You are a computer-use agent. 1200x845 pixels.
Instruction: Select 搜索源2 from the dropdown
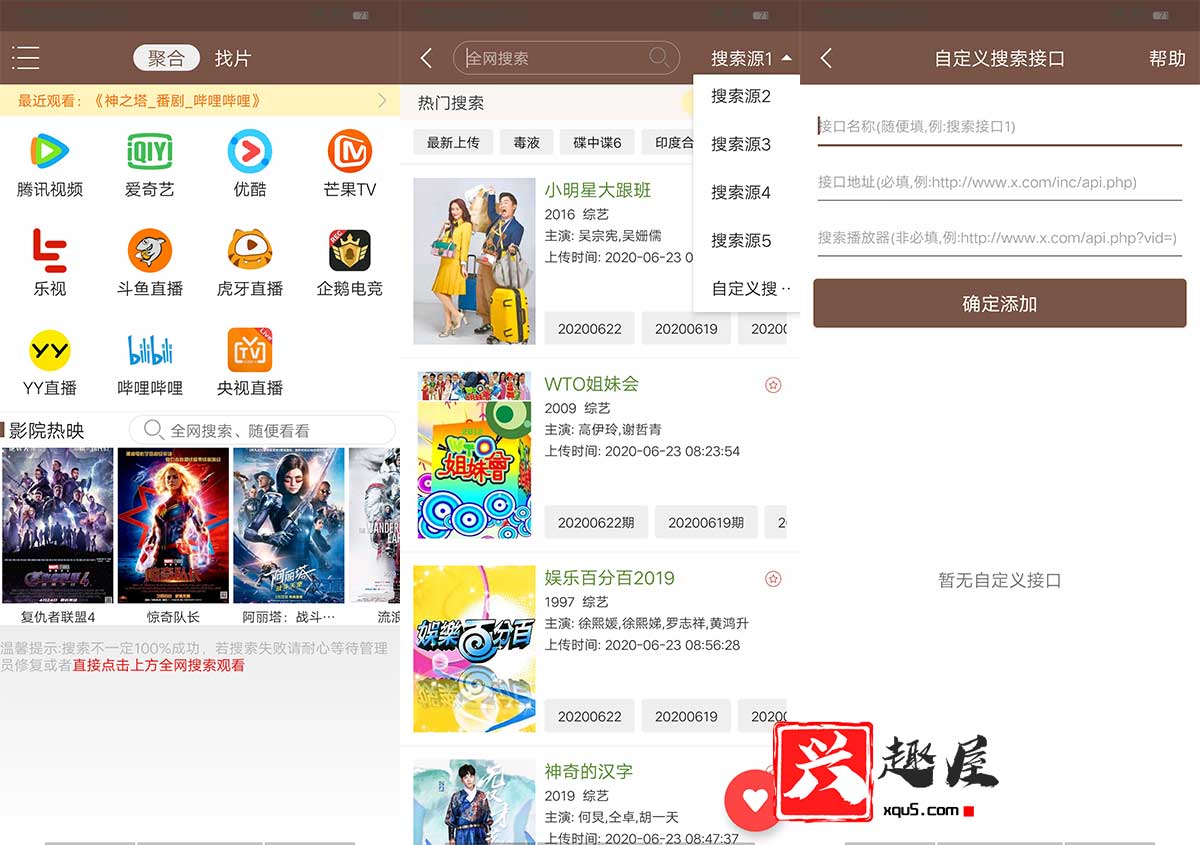click(741, 96)
